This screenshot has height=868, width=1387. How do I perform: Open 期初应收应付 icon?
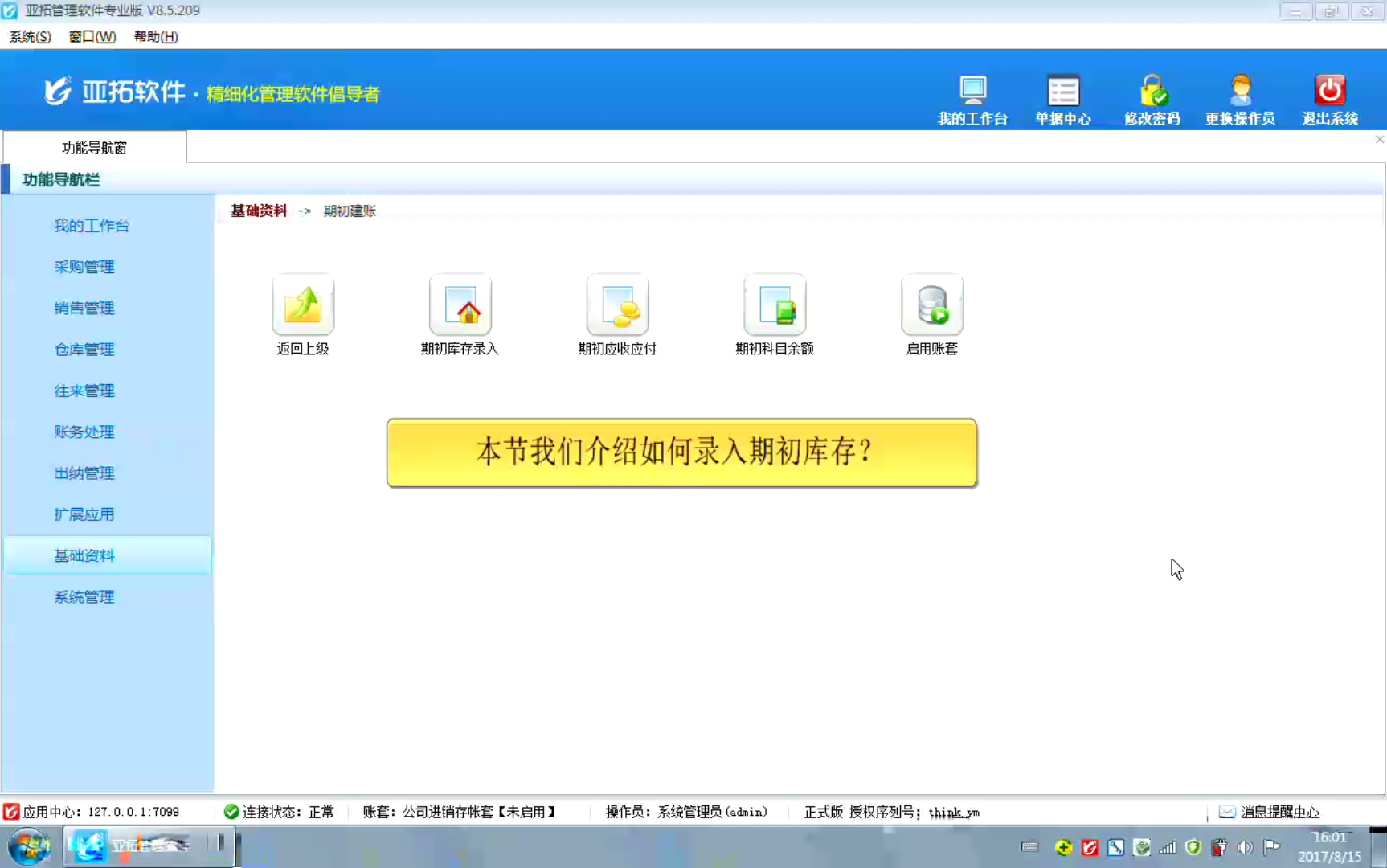[617, 306]
